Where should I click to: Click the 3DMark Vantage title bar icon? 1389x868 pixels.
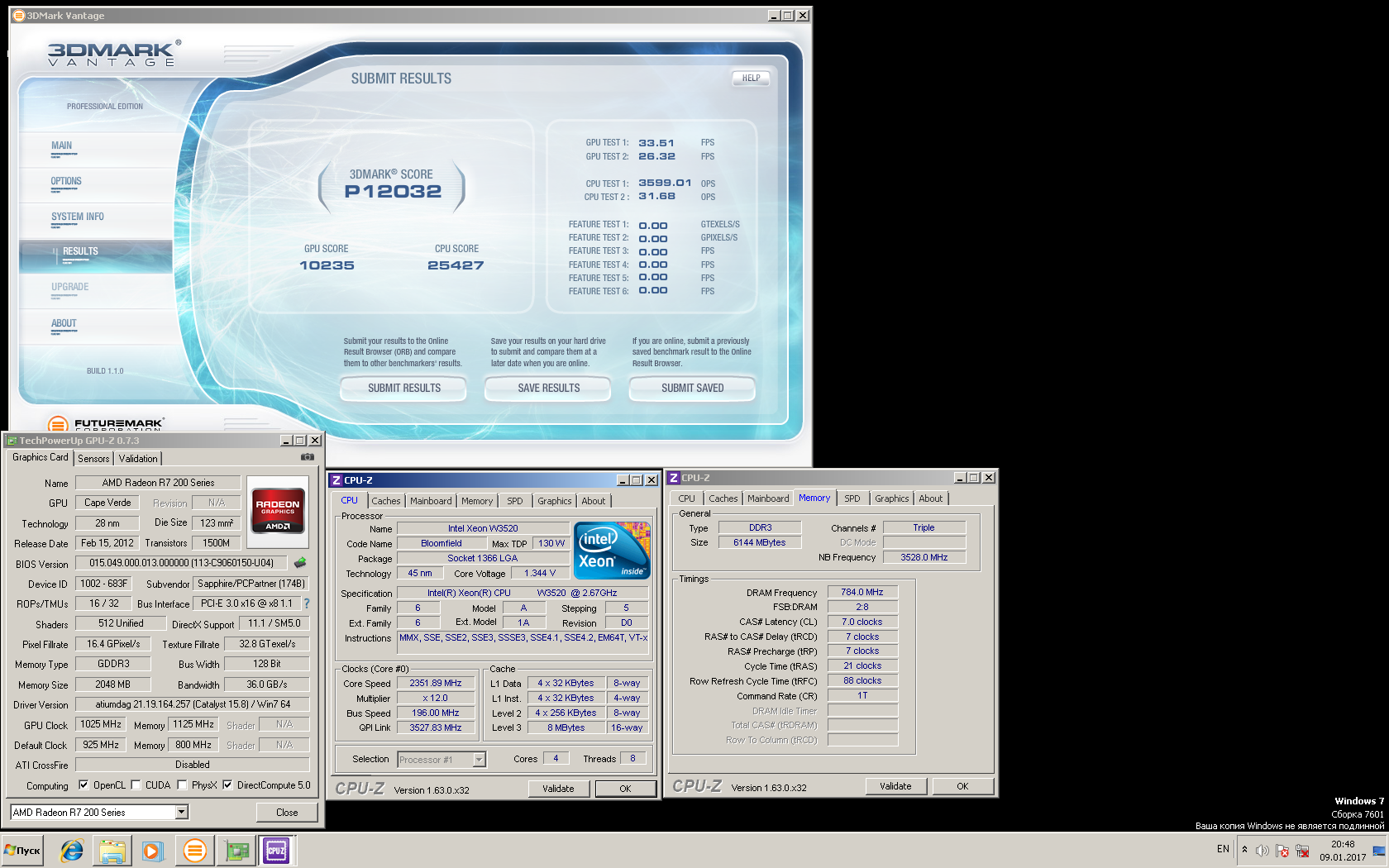(19, 15)
